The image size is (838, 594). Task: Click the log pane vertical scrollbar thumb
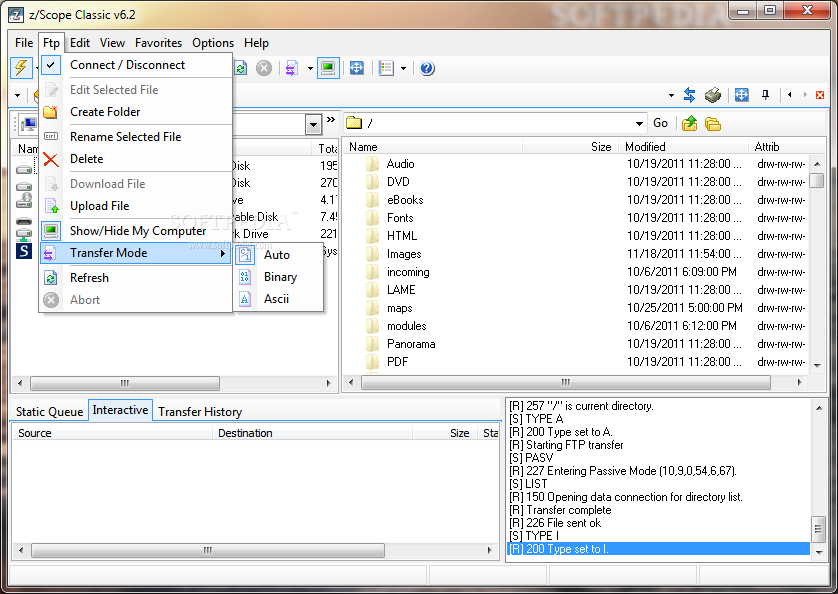coord(818,529)
